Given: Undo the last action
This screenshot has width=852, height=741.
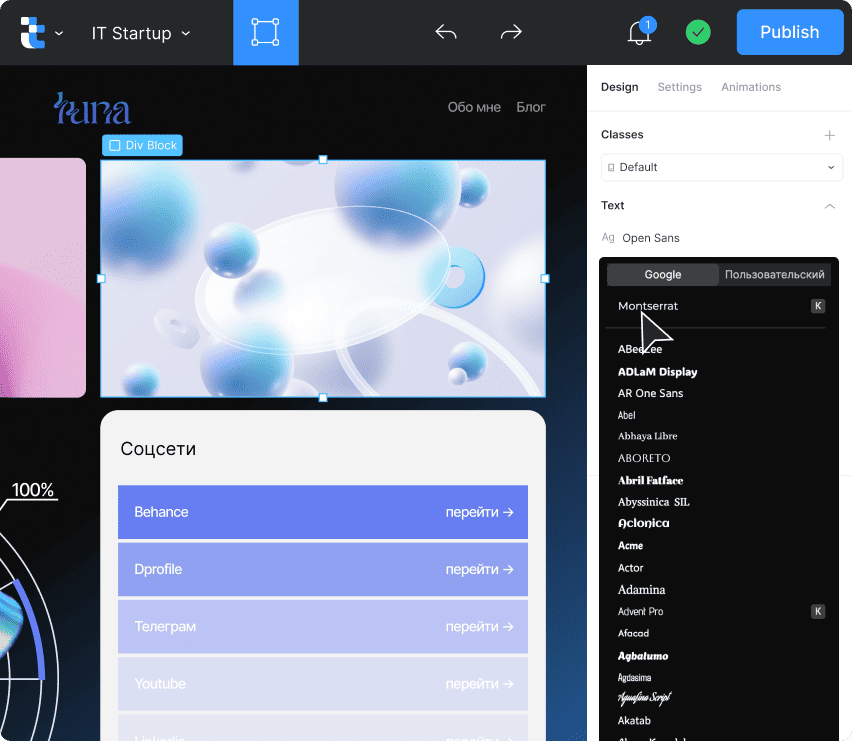Looking at the screenshot, I should 446,32.
